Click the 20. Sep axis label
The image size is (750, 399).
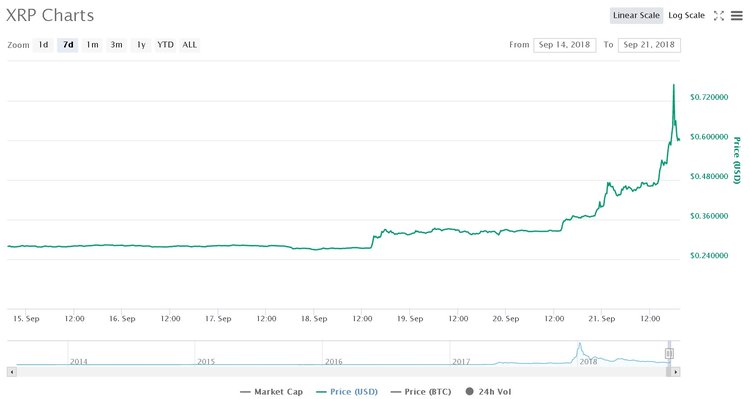[x=506, y=319]
